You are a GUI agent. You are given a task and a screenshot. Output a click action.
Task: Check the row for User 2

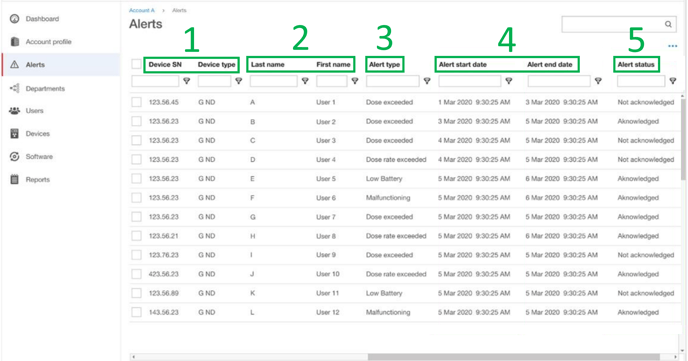(x=136, y=122)
